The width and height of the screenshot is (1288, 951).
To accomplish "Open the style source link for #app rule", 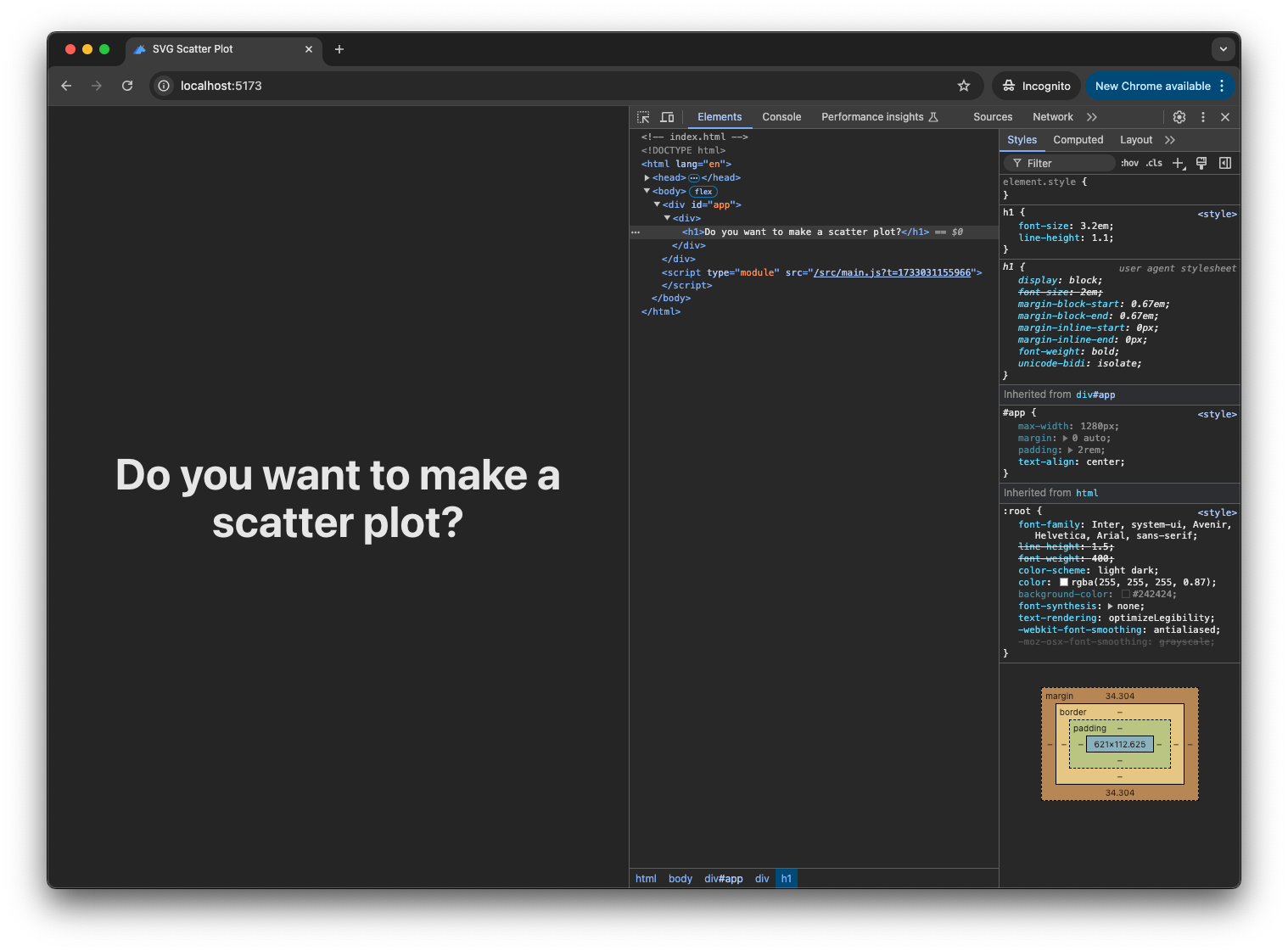I will pos(1217,415).
